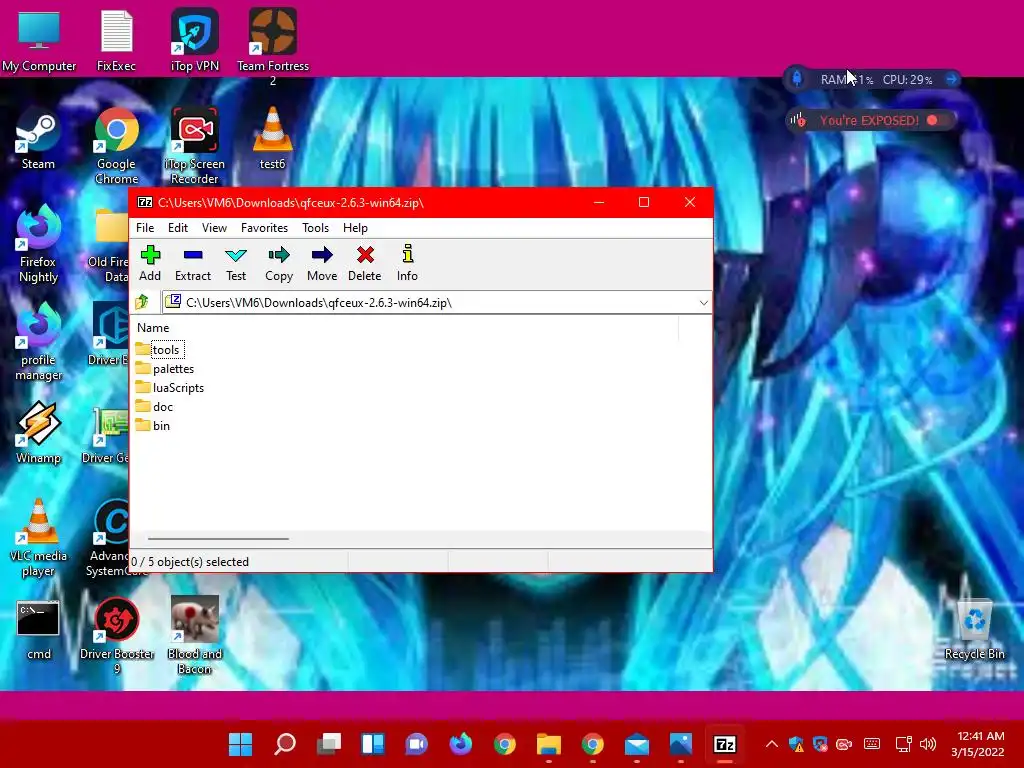Select the Firefox Nightly desktop shortcut
Viewport: 1024px width, 768px height.
pyautogui.click(x=39, y=243)
